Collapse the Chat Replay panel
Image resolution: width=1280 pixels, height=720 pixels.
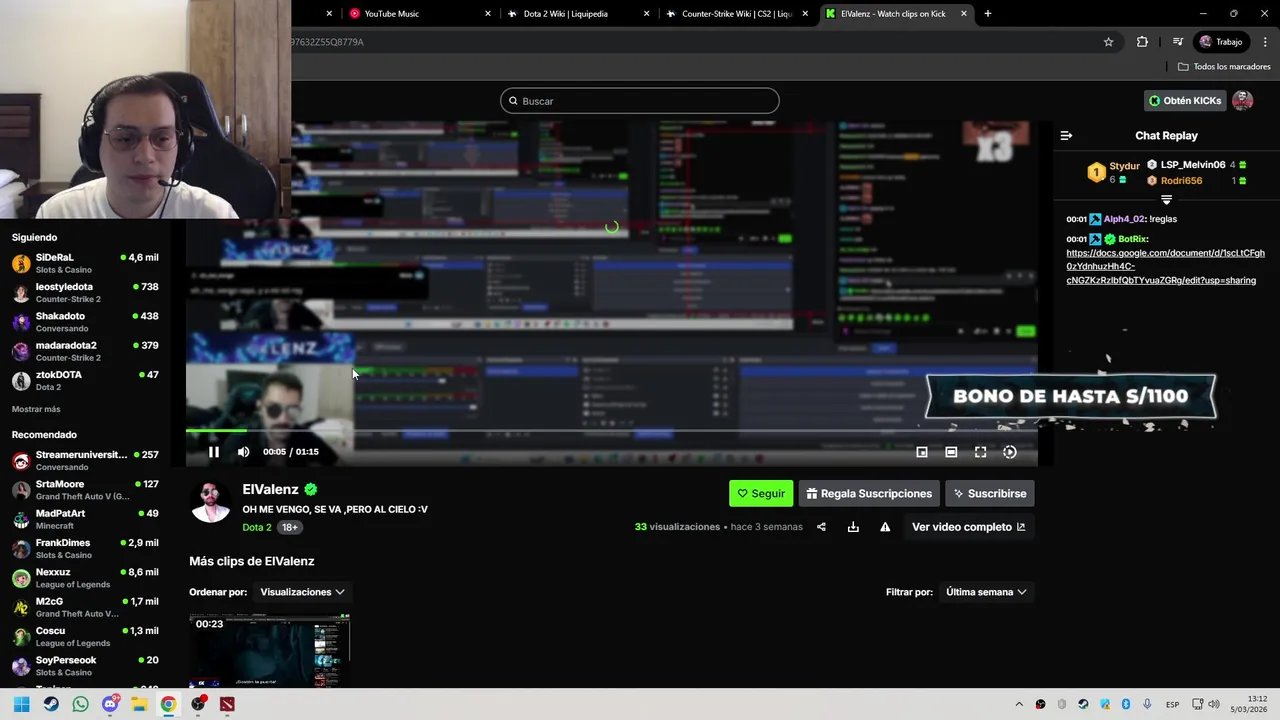tap(1066, 136)
